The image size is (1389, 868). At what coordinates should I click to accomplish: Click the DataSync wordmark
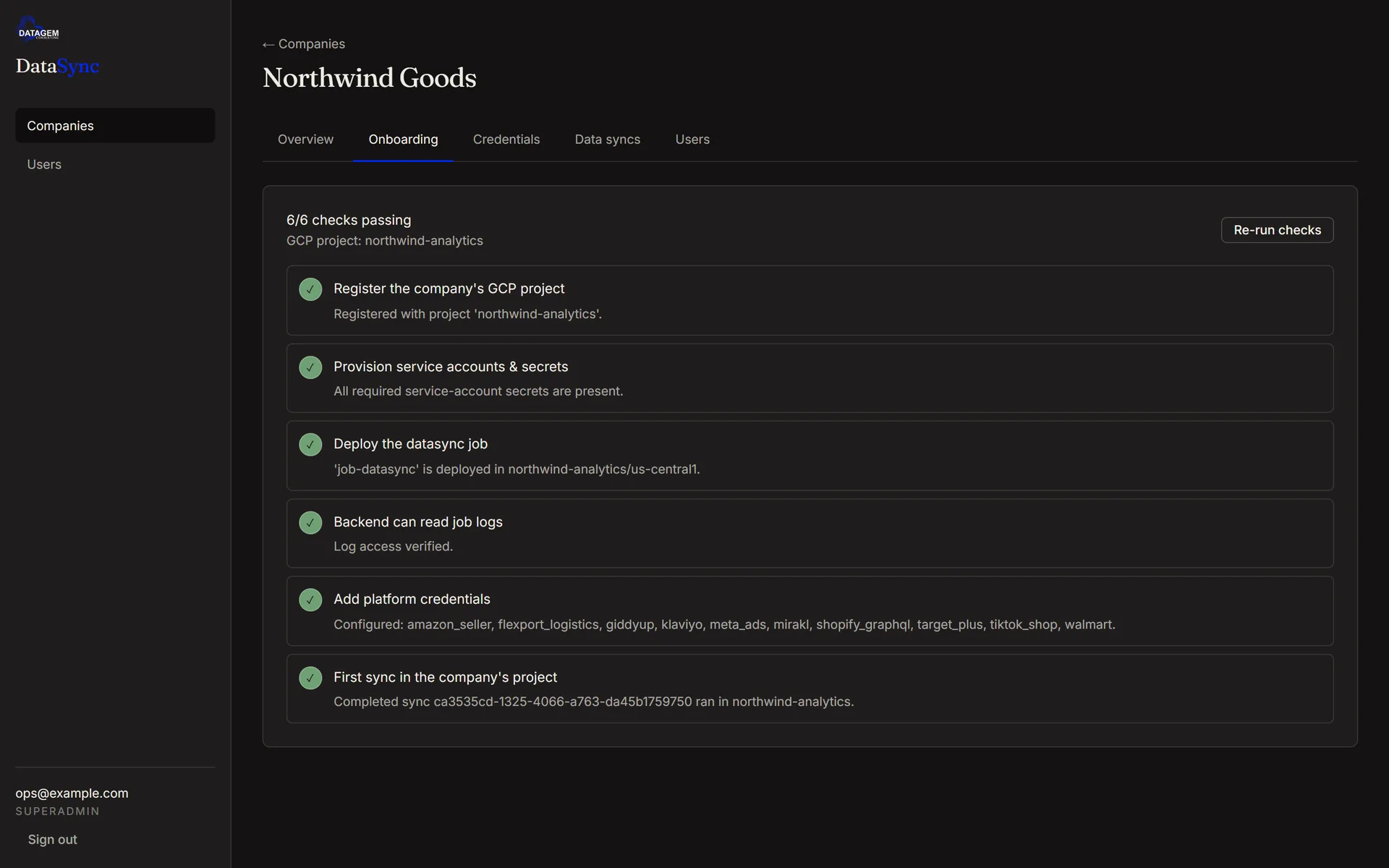click(x=58, y=67)
